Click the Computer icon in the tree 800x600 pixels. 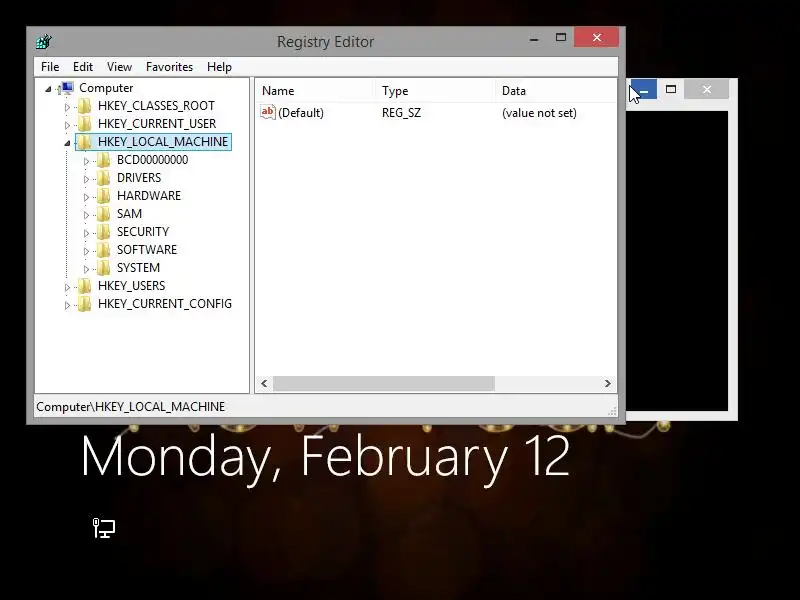click(x=66, y=88)
